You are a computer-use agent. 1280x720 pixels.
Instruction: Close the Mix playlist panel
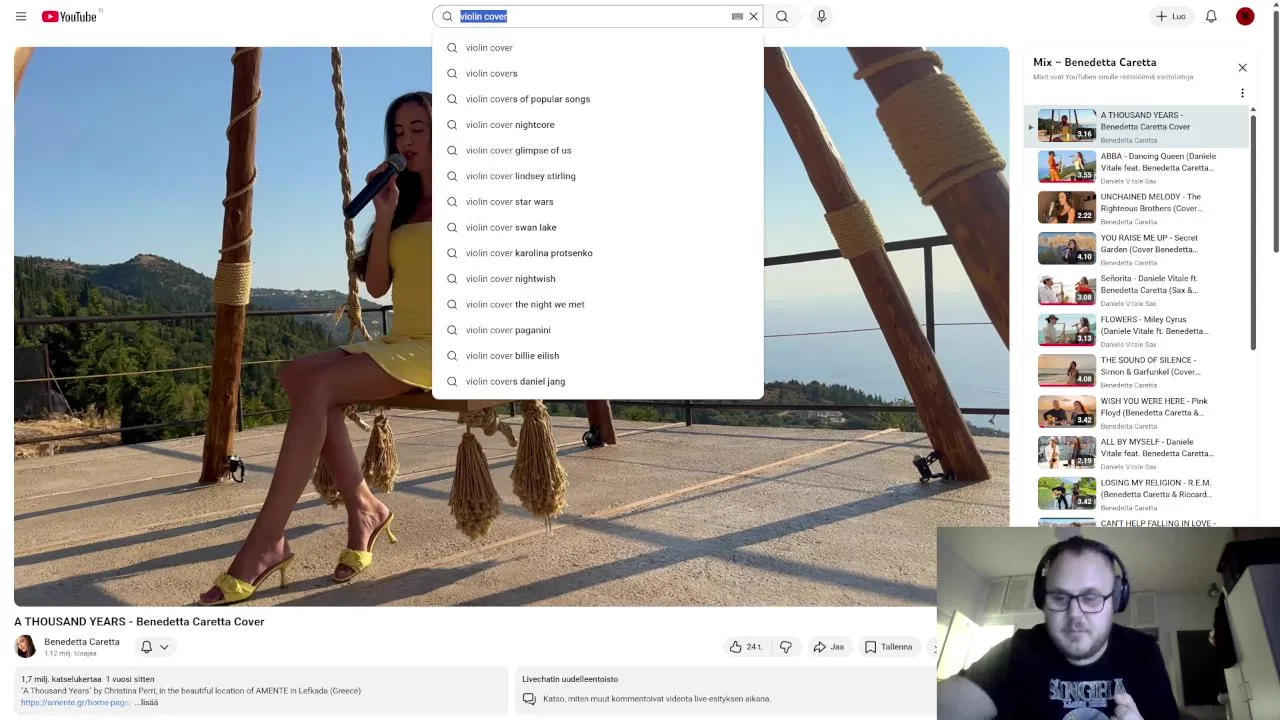coord(1242,67)
